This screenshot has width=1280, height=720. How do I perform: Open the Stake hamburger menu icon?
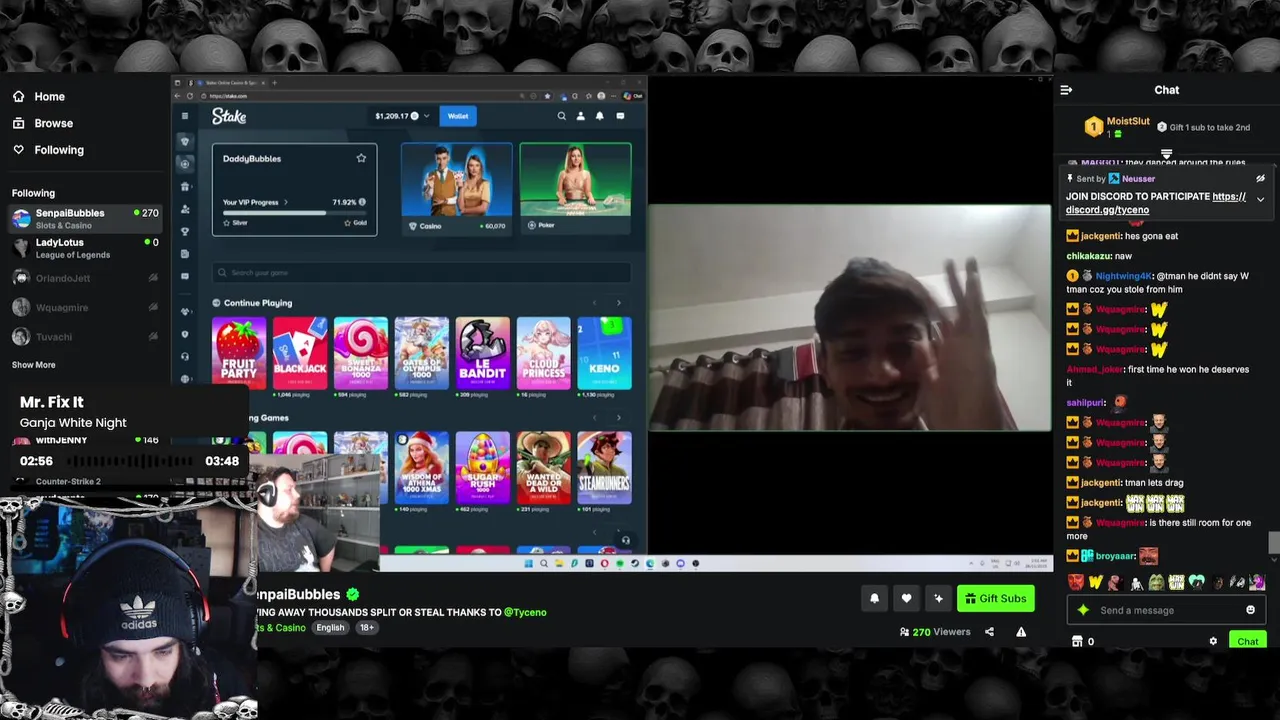pos(184,116)
